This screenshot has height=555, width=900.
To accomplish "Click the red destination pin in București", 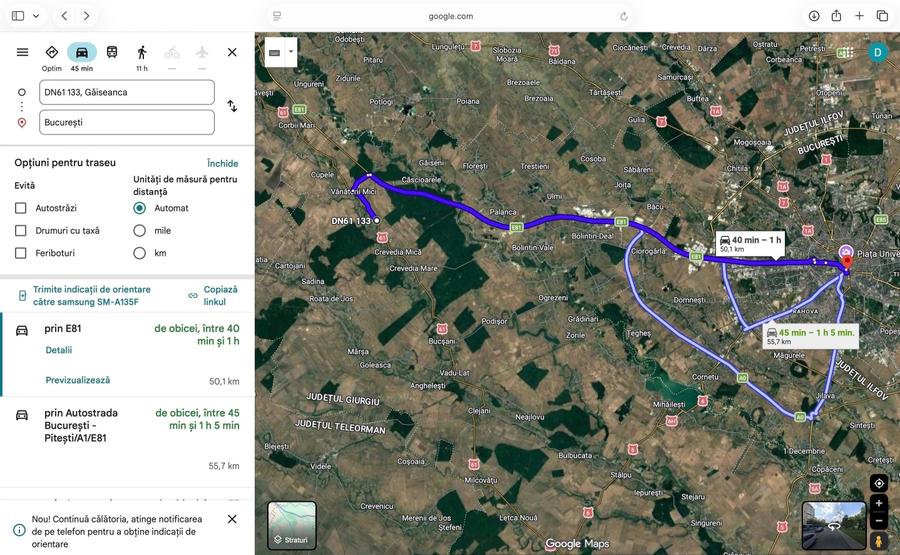I will pyautogui.click(x=847, y=262).
